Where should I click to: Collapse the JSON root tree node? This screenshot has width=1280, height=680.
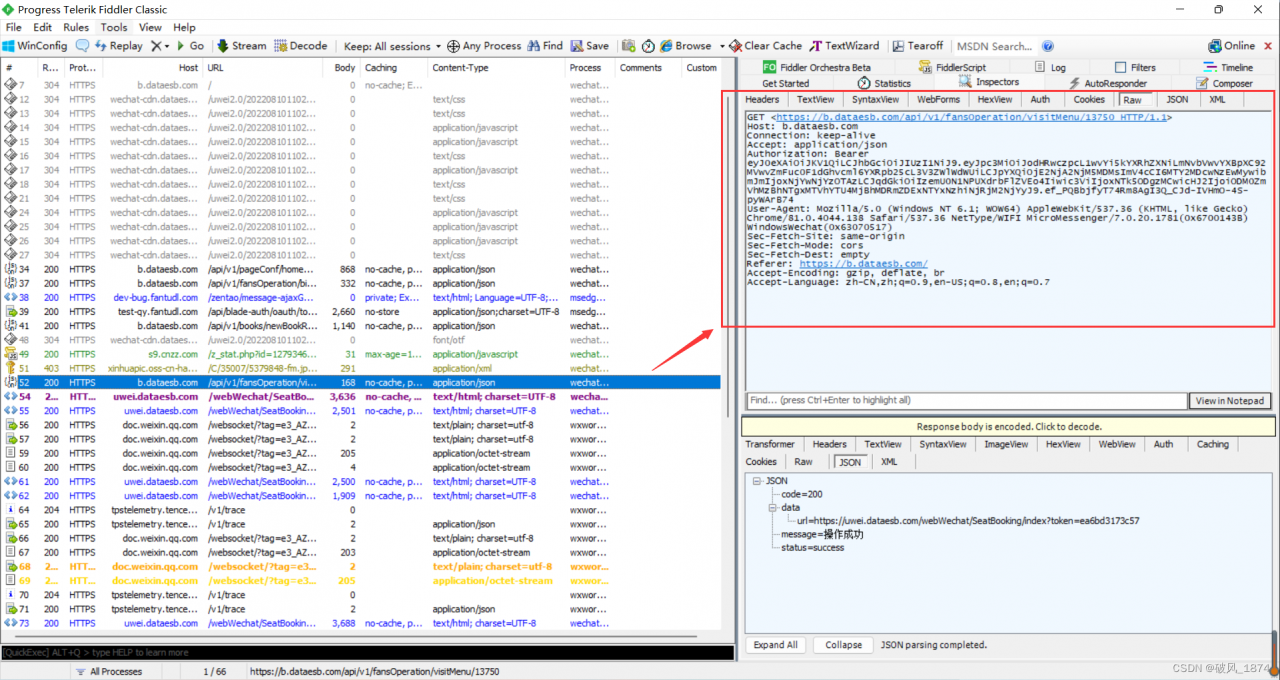point(757,481)
